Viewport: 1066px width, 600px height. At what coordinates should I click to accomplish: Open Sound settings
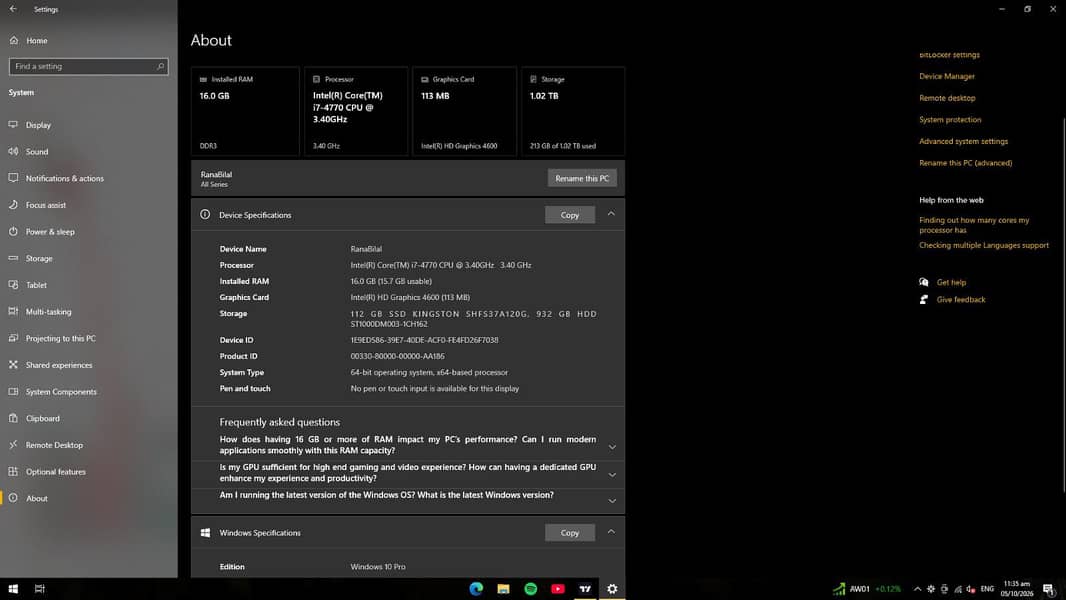(37, 152)
